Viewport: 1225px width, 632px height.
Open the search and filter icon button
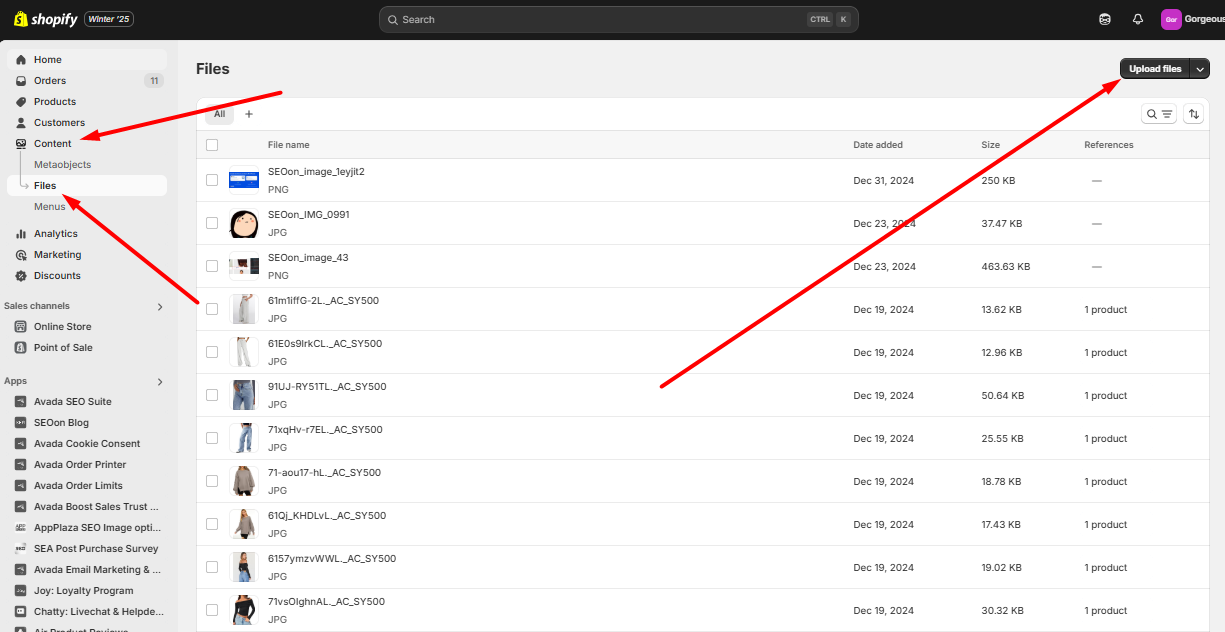click(x=1159, y=114)
